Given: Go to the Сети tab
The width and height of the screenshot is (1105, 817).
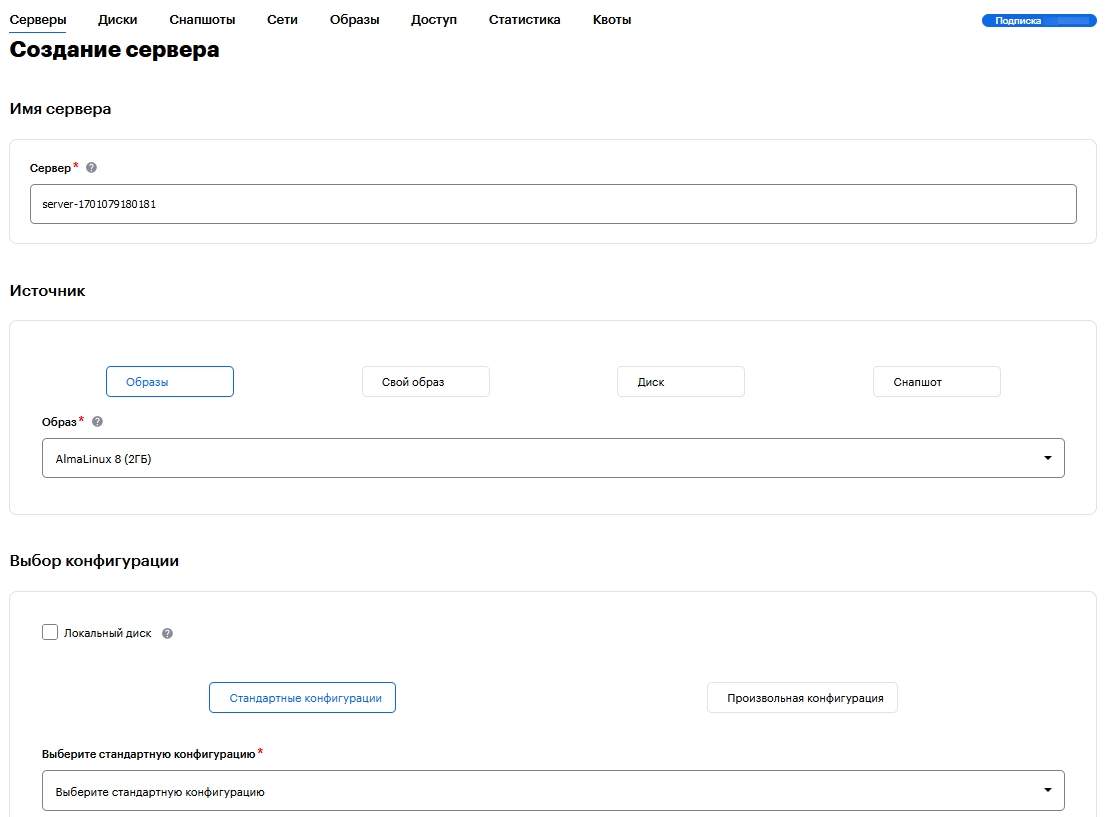Looking at the screenshot, I should tap(282, 20).
